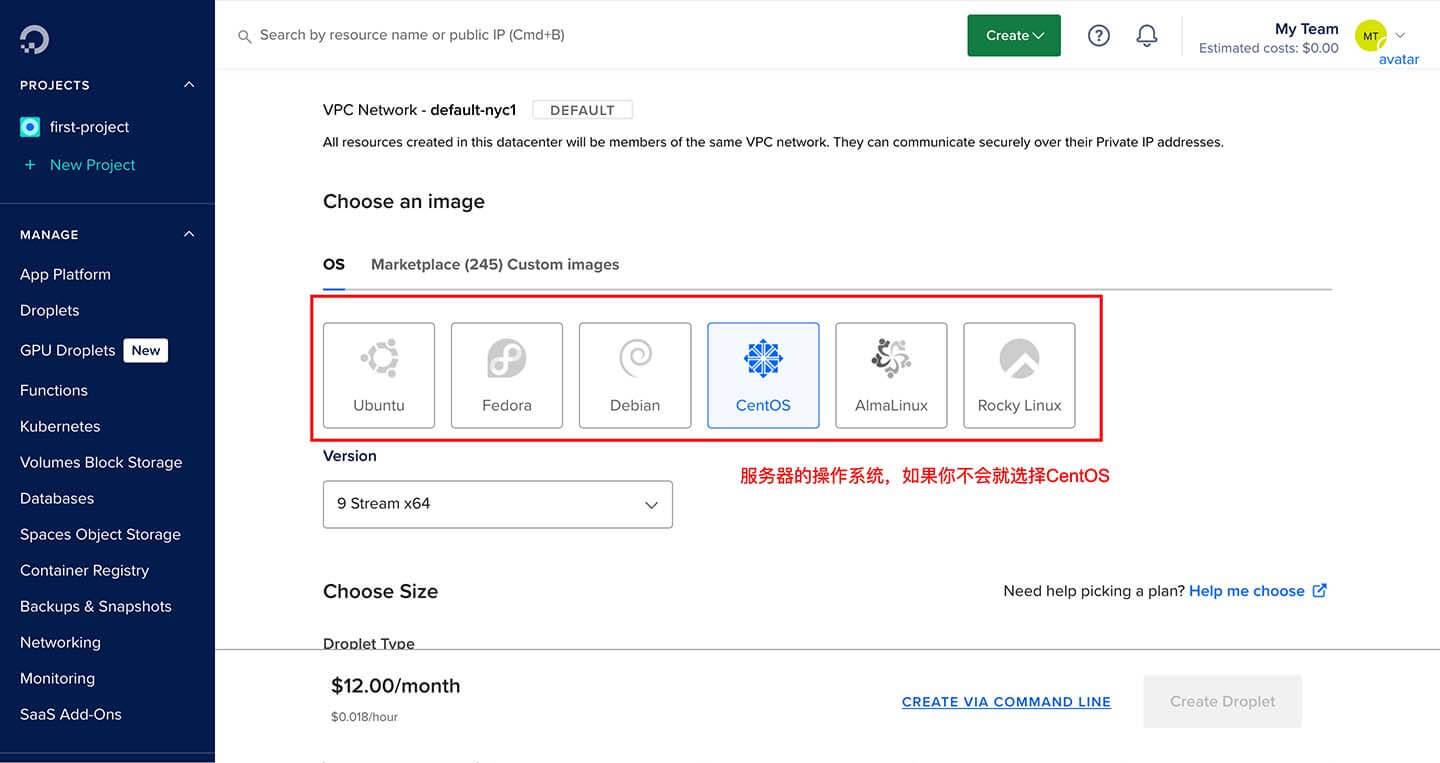Open SaaS Add-Ons in sidebar
The height and width of the screenshot is (763, 1440).
pos(71,714)
